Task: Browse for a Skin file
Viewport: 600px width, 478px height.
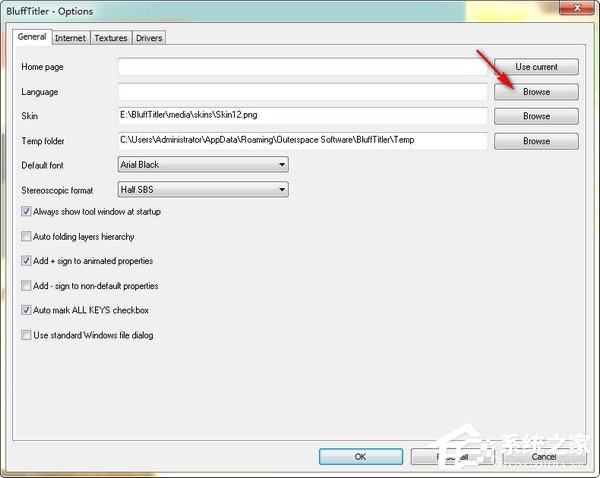Action: [536, 116]
